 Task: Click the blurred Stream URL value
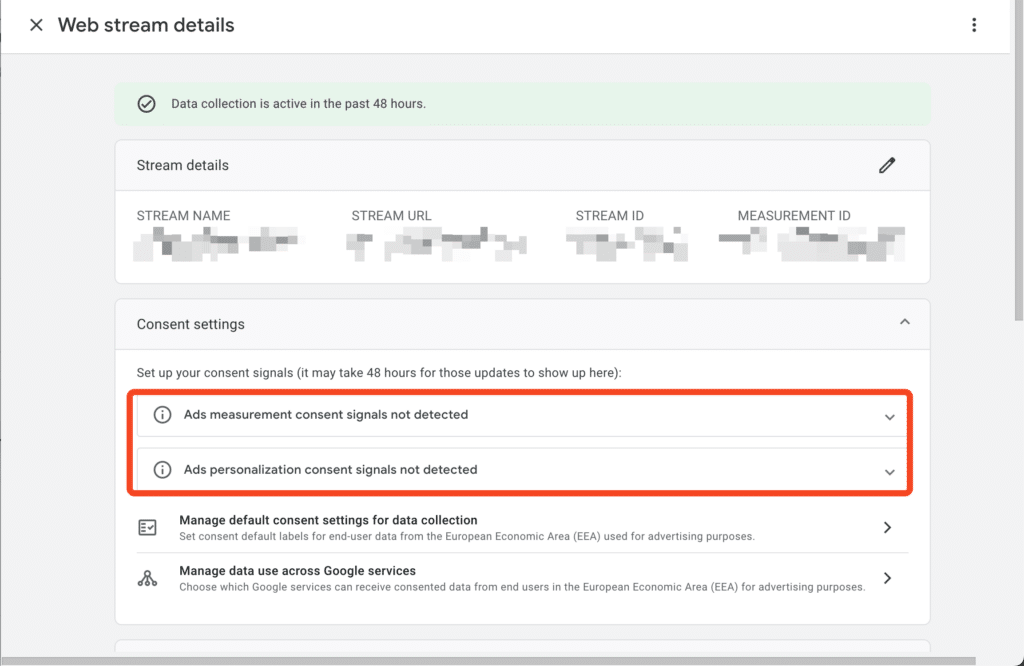(435, 243)
